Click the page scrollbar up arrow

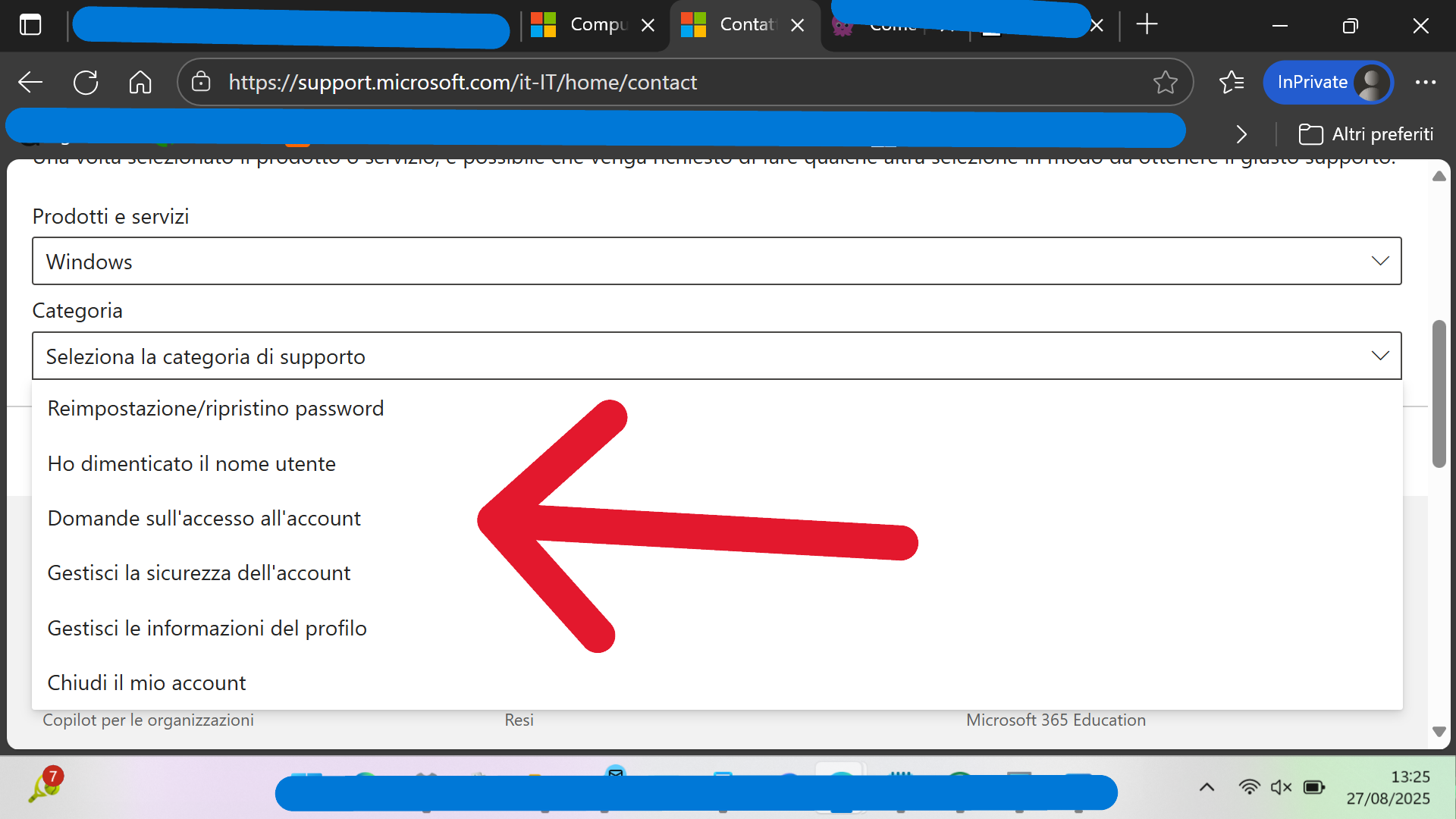[x=1439, y=176]
